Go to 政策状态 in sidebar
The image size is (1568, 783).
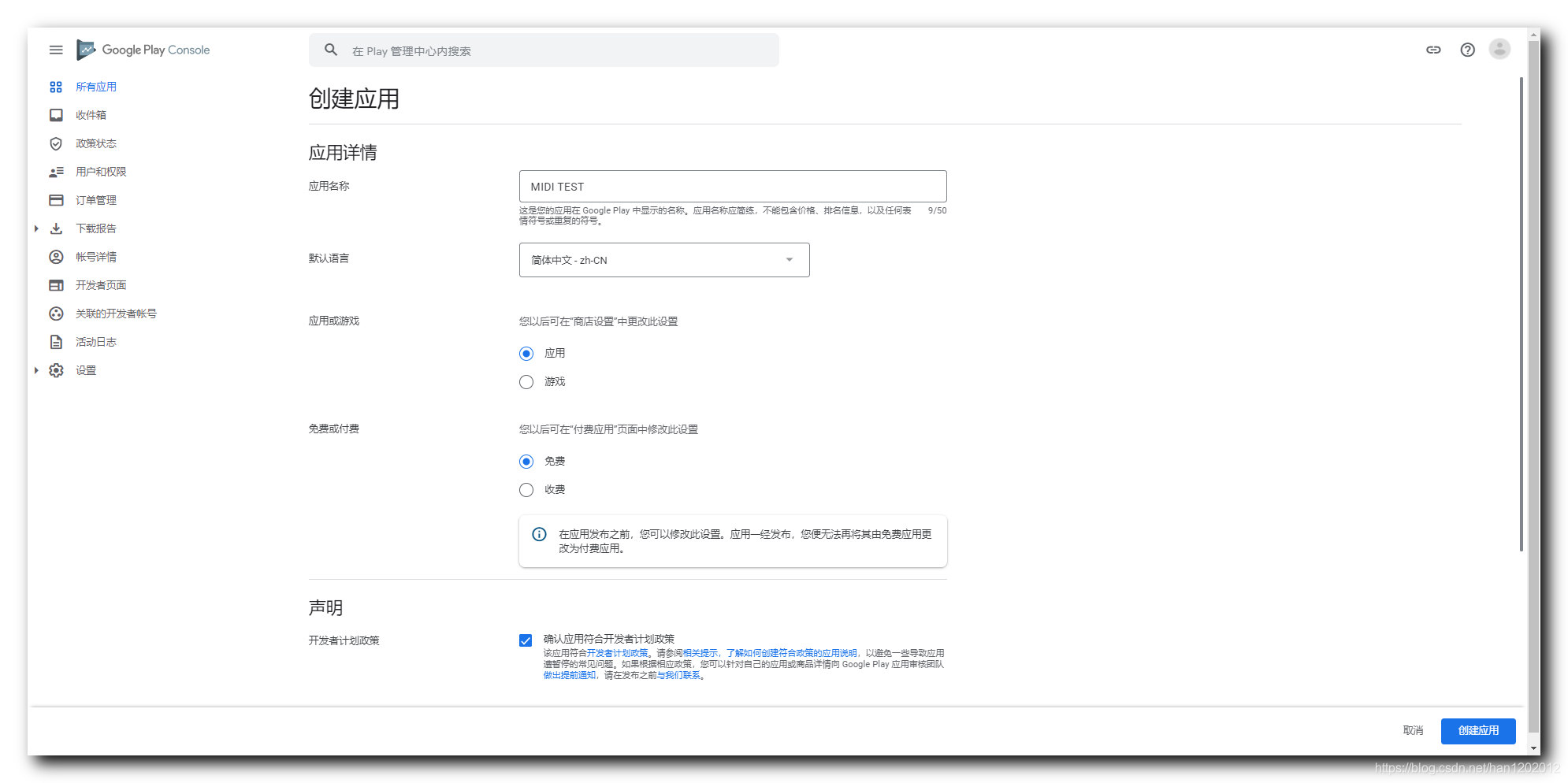96,143
